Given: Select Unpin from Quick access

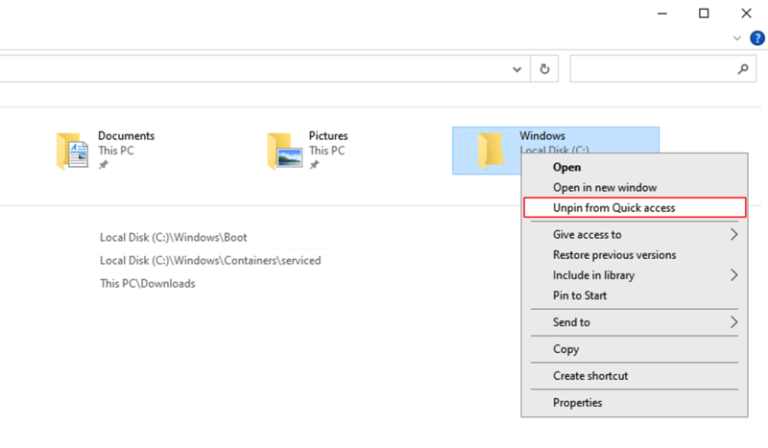Looking at the screenshot, I should [x=614, y=208].
